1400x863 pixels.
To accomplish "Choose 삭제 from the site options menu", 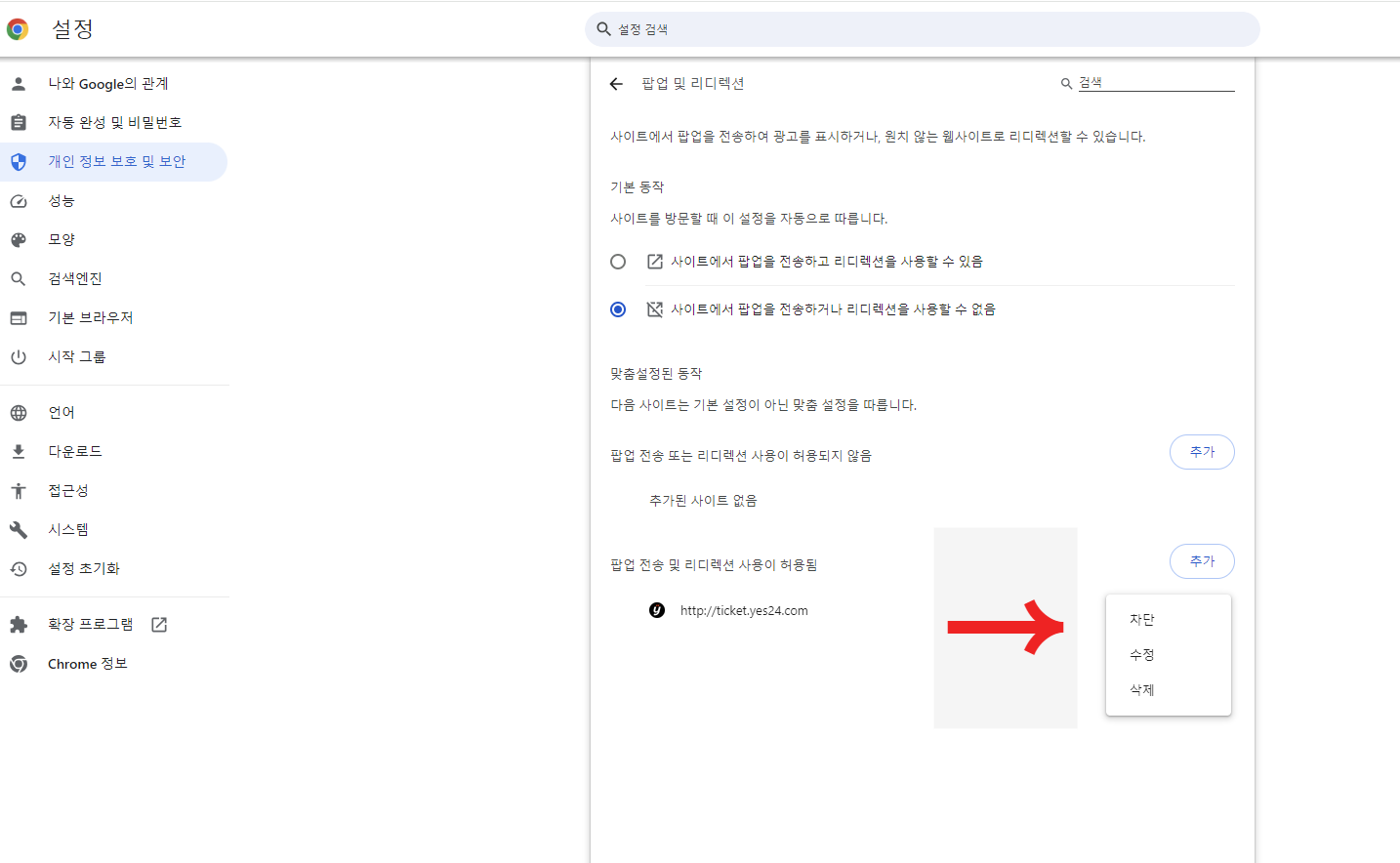I will pos(1141,689).
